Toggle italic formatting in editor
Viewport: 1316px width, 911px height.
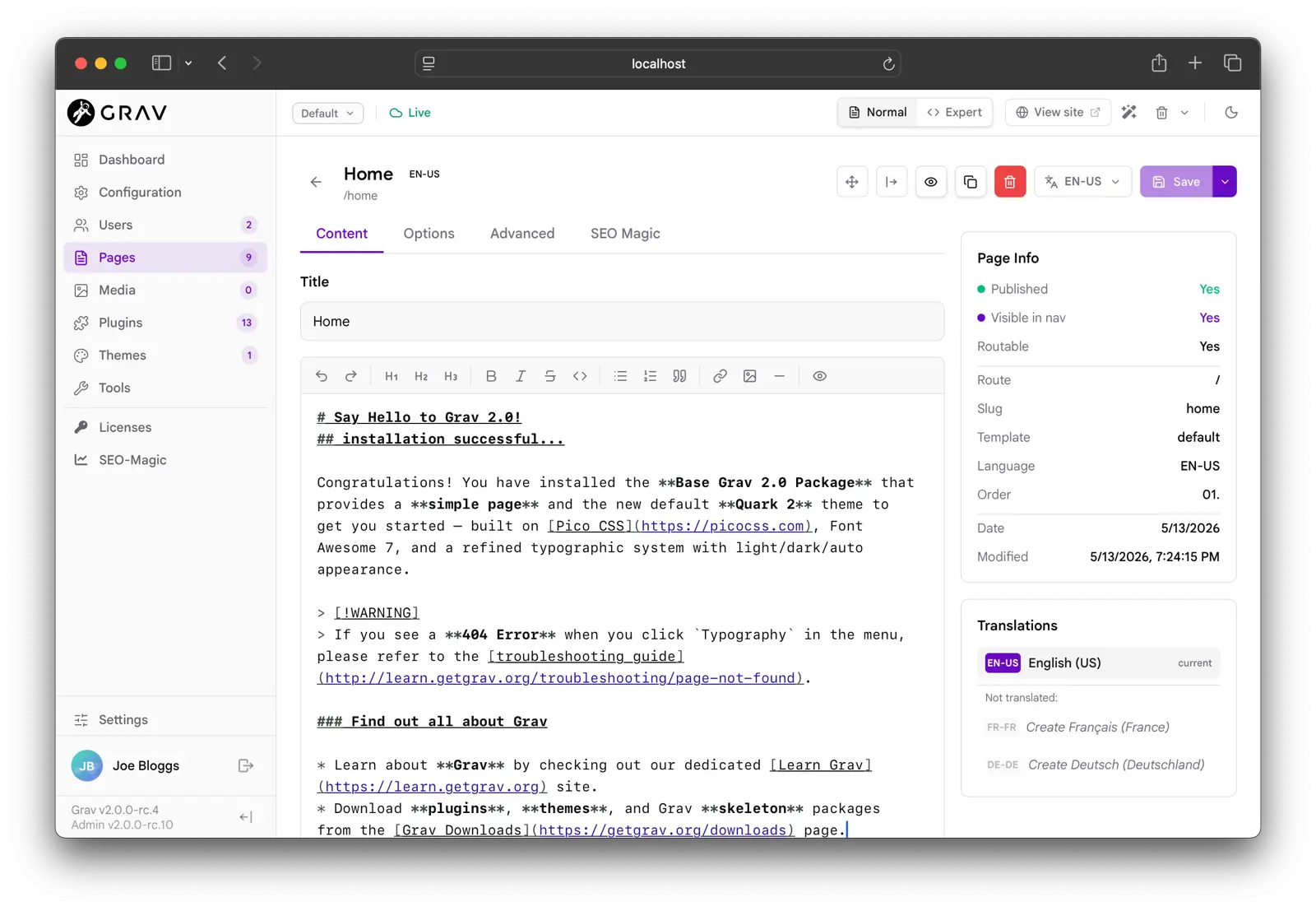tap(521, 376)
